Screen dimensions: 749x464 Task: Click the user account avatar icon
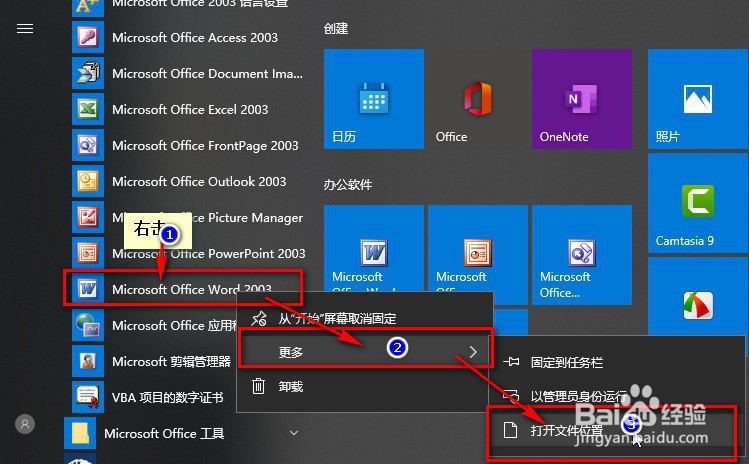pos(25,424)
